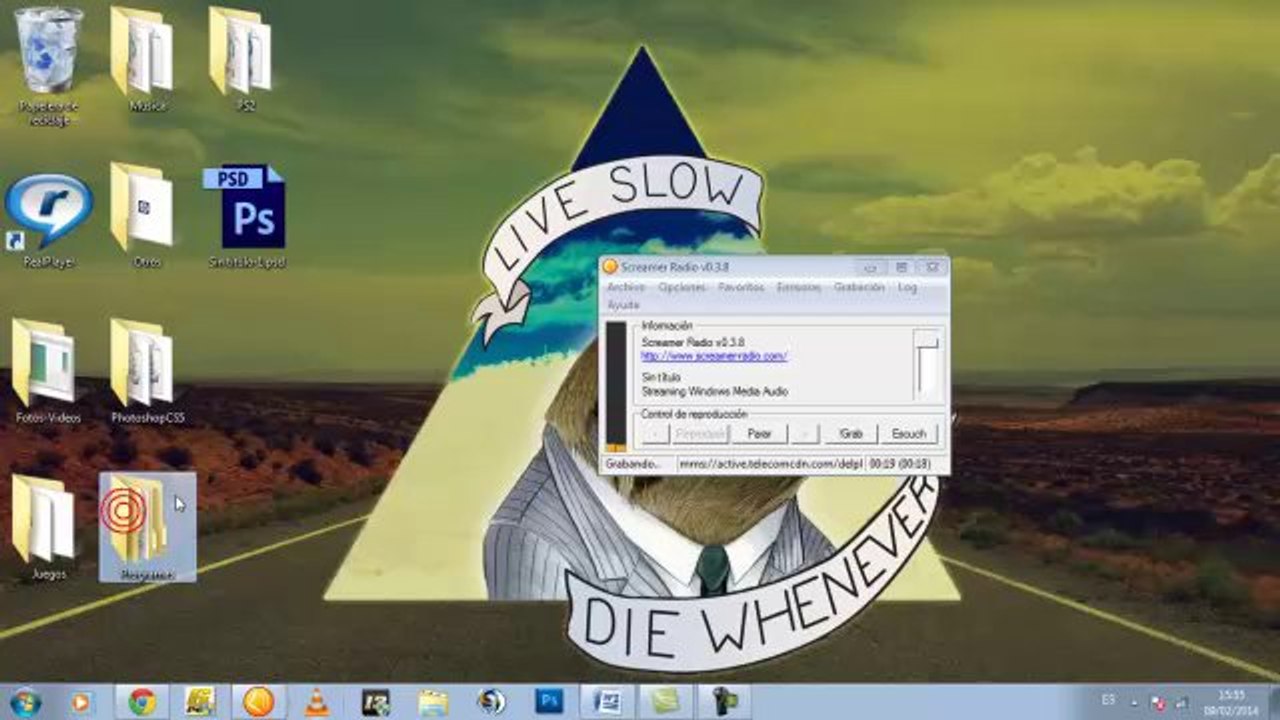Click the Grab recording button
The image size is (1280, 720).
[851, 434]
